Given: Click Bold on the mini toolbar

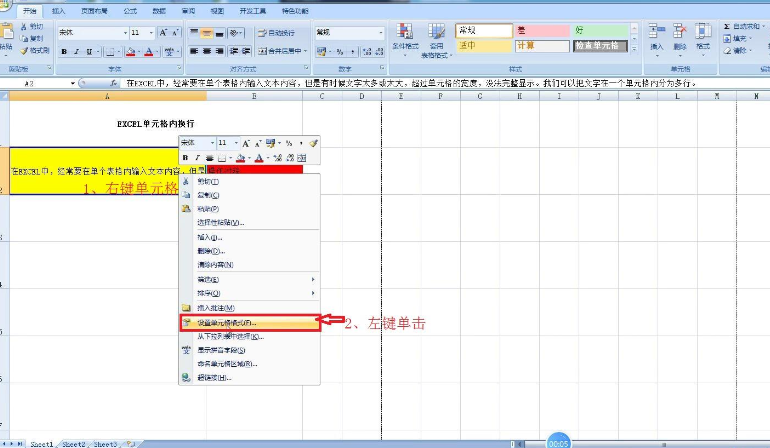Looking at the screenshot, I should point(186,158).
